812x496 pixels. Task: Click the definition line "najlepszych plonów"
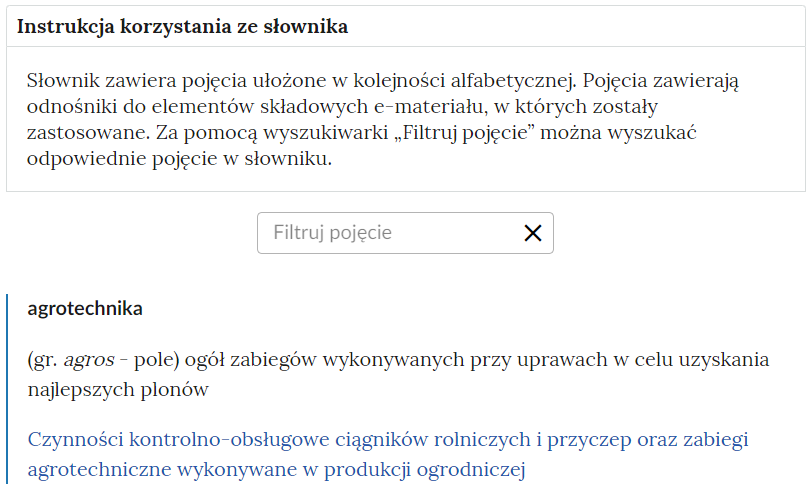pyautogui.click(x=118, y=389)
